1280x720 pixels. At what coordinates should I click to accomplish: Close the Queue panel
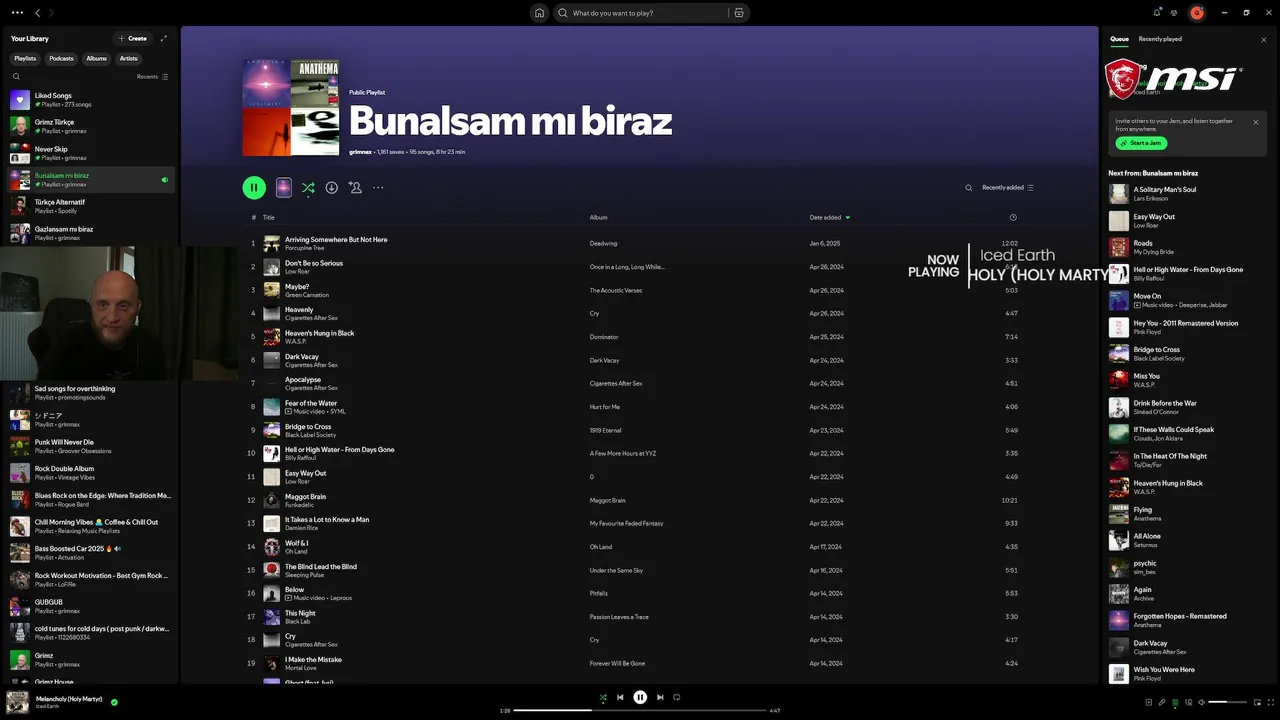tap(1263, 39)
